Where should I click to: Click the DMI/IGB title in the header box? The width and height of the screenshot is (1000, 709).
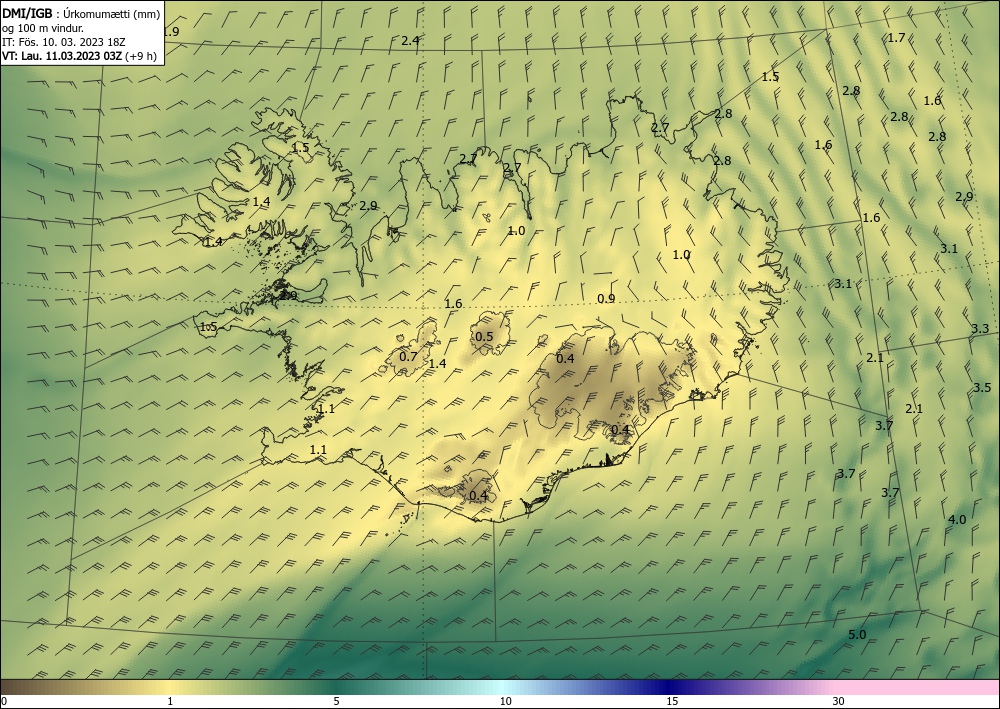(27, 14)
